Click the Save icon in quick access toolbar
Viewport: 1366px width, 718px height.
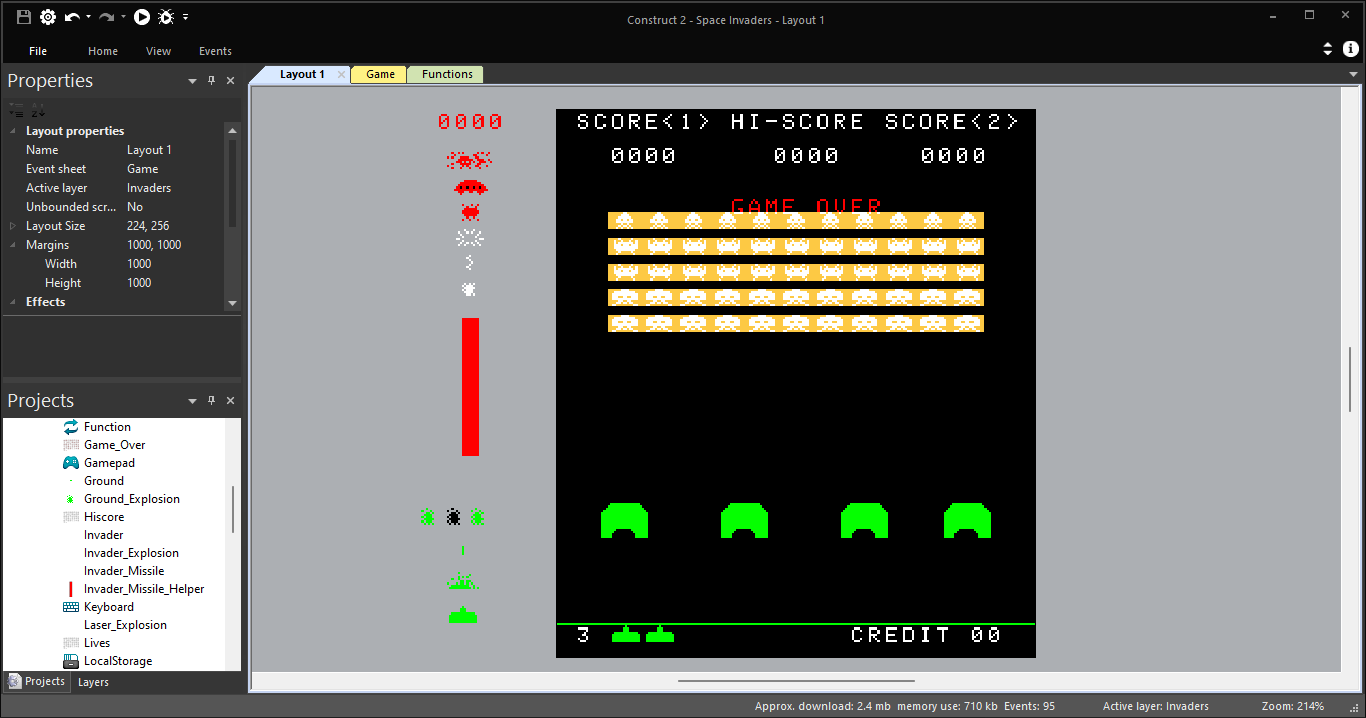click(24, 17)
